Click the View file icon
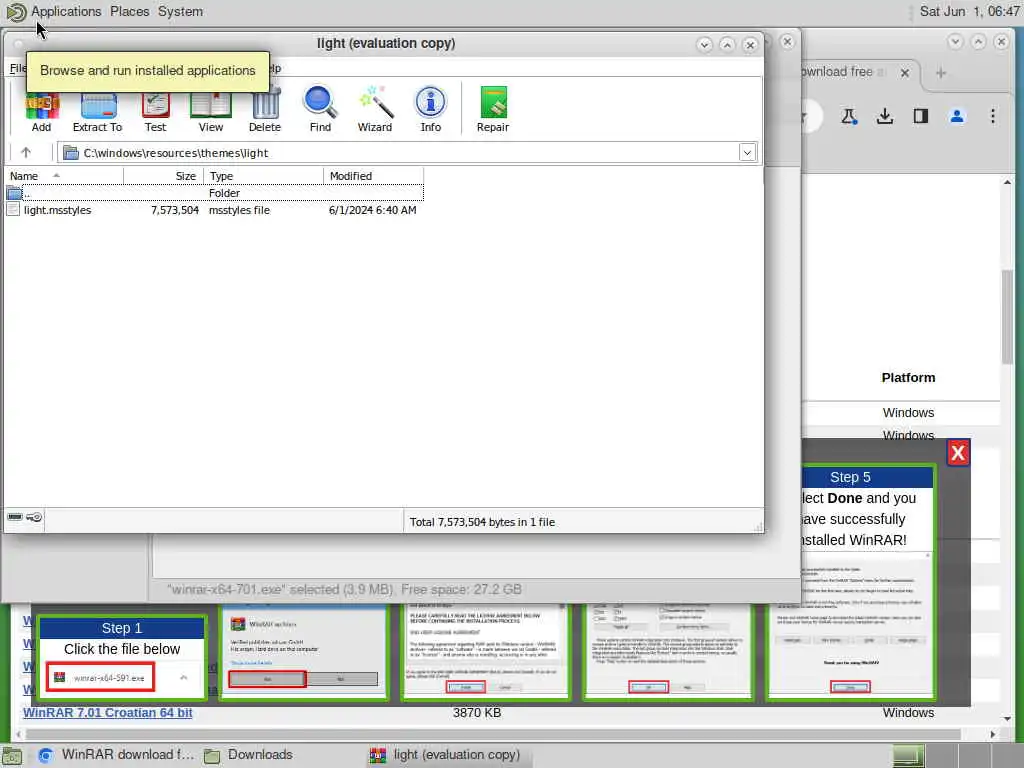Viewport: 1024px width, 768px height. tap(210, 111)
